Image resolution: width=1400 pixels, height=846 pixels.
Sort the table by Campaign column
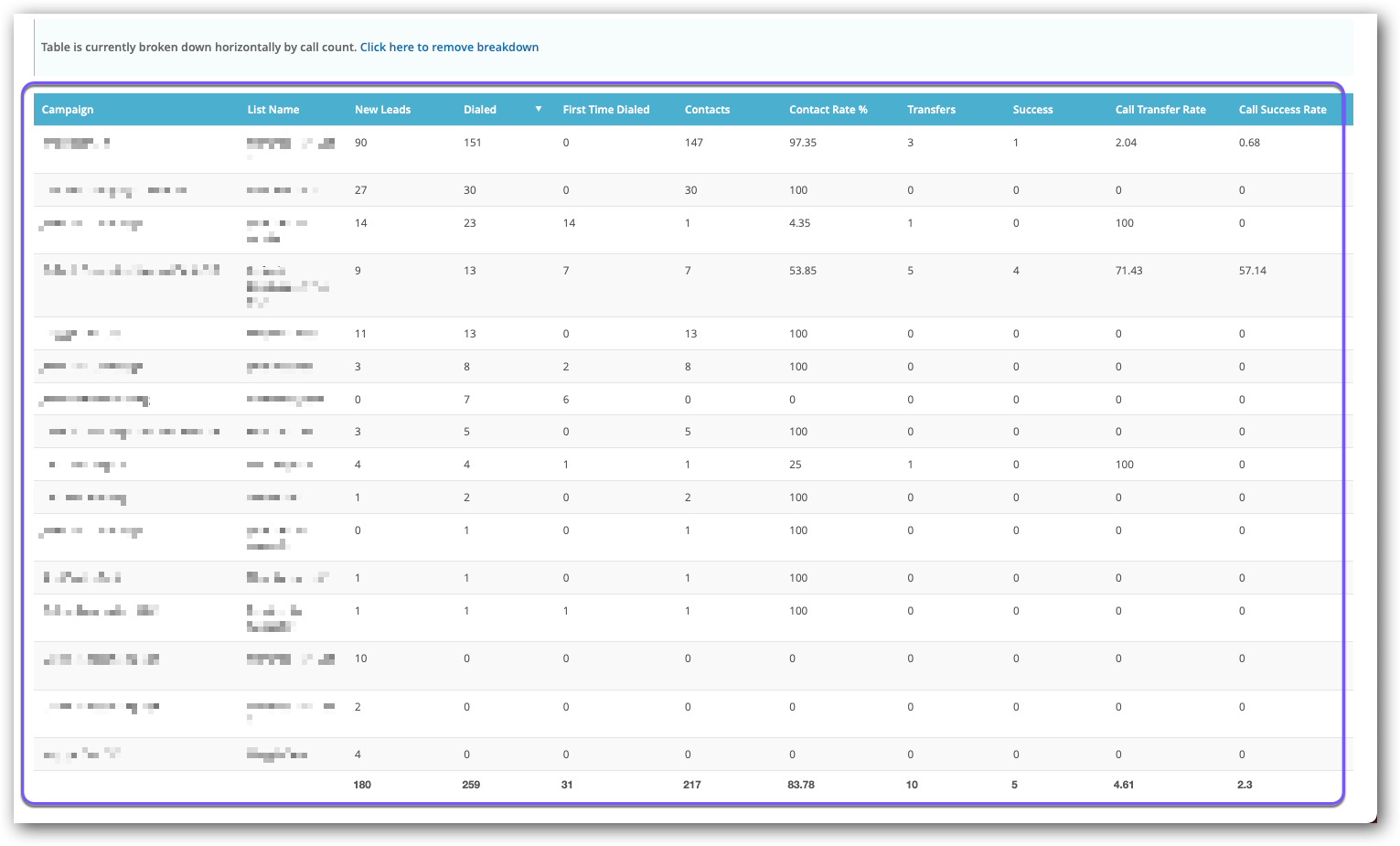(x=67, y=109)
